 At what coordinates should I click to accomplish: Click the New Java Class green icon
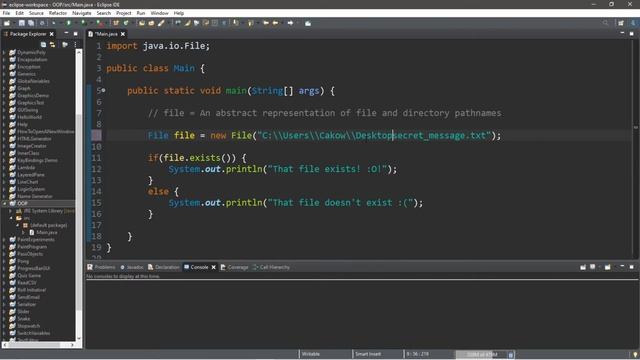(126, 23)
